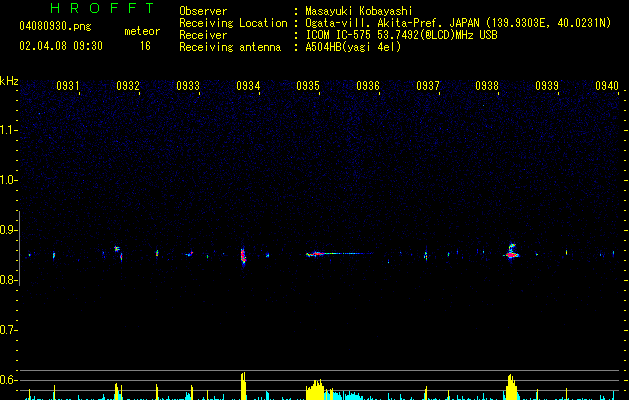Click the meteor count value 16
Viewport: 629px width, 400px height.
click(x=145, y=46)
